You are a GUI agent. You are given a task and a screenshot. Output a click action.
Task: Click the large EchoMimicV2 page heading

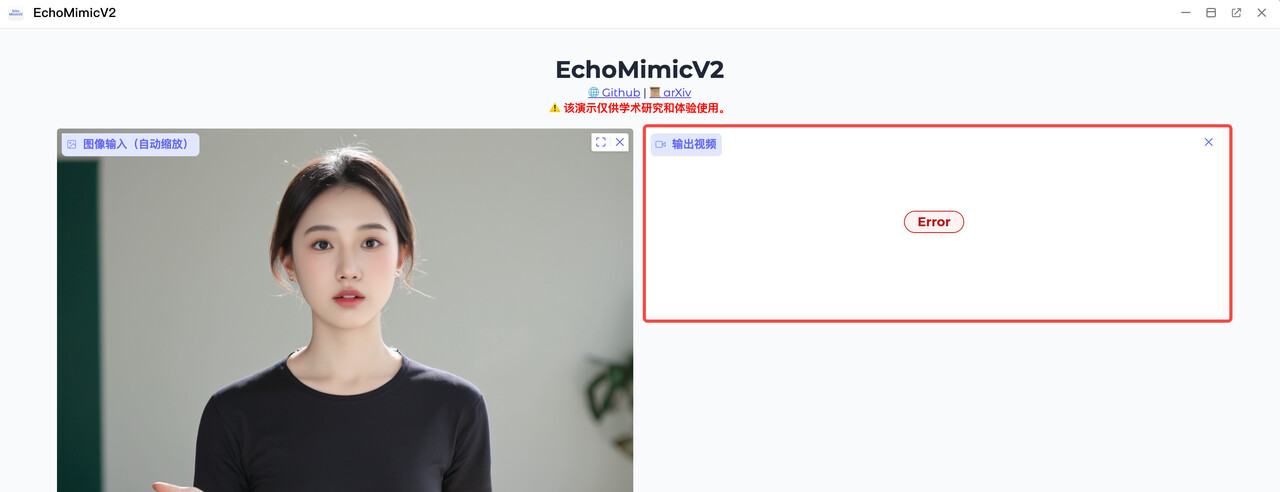click(x=640, y=69)
